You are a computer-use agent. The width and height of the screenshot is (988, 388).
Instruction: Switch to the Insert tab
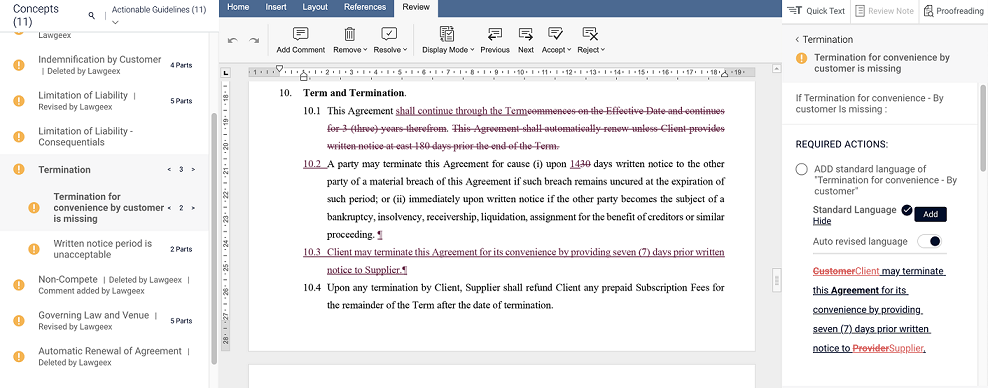pos(276,7)
